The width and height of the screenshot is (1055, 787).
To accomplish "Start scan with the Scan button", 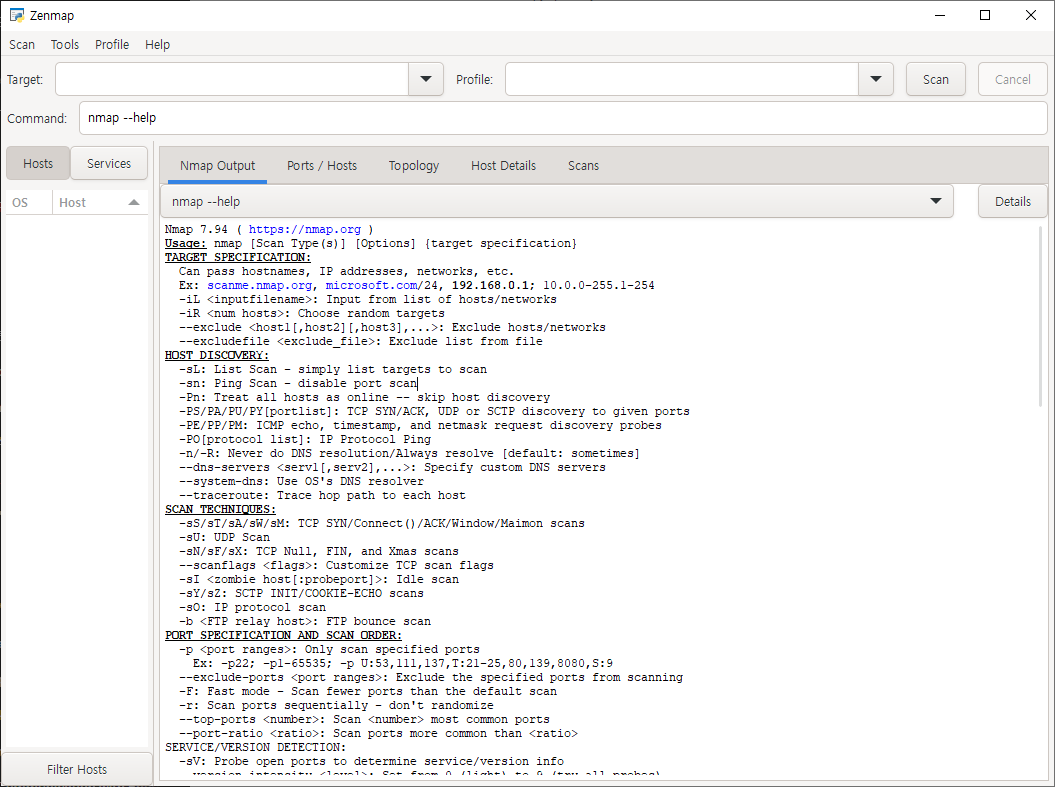I will [936, 79].
